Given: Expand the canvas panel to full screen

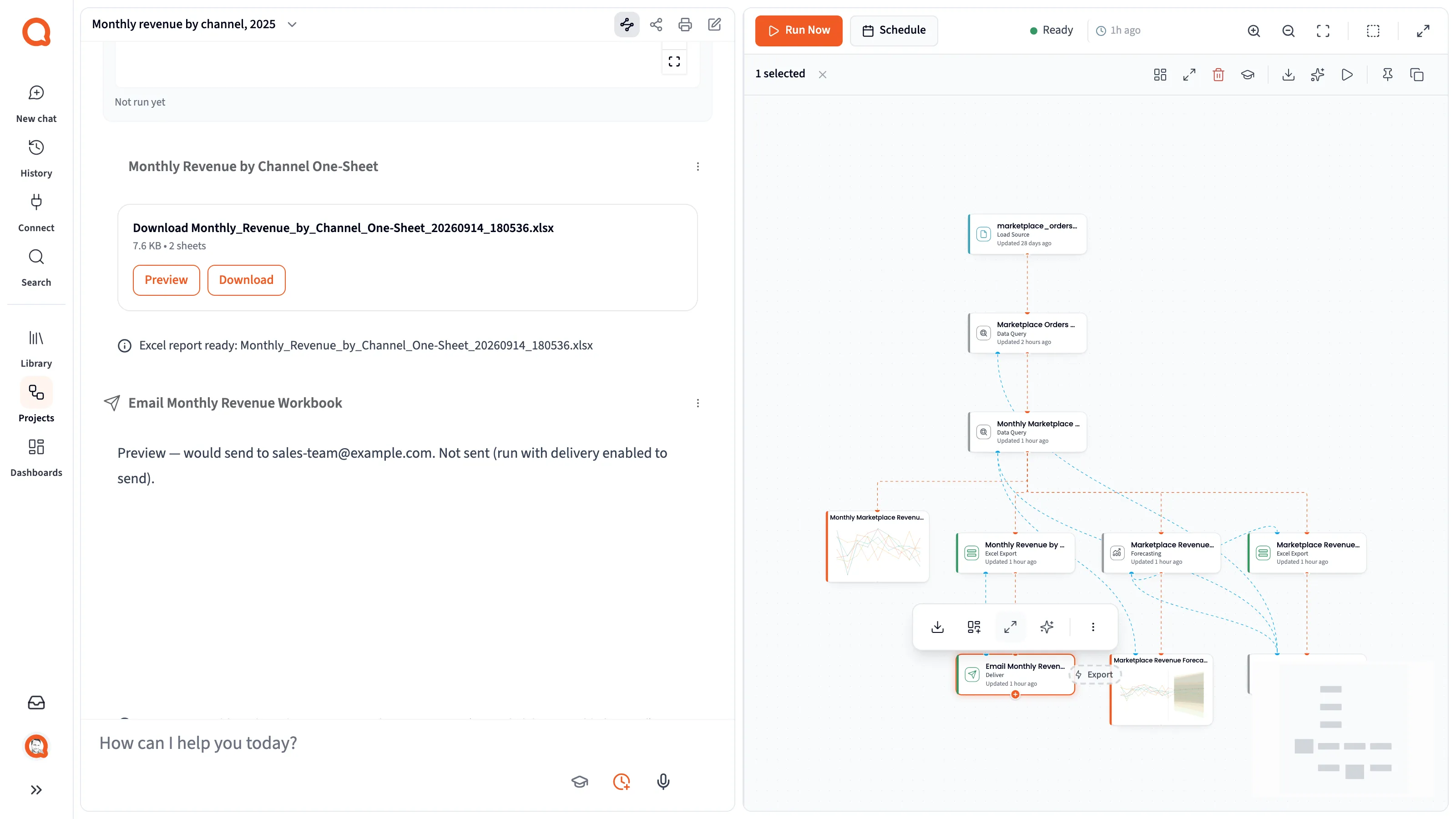Looking at the screenshot, I should (x=1423, y=30).
